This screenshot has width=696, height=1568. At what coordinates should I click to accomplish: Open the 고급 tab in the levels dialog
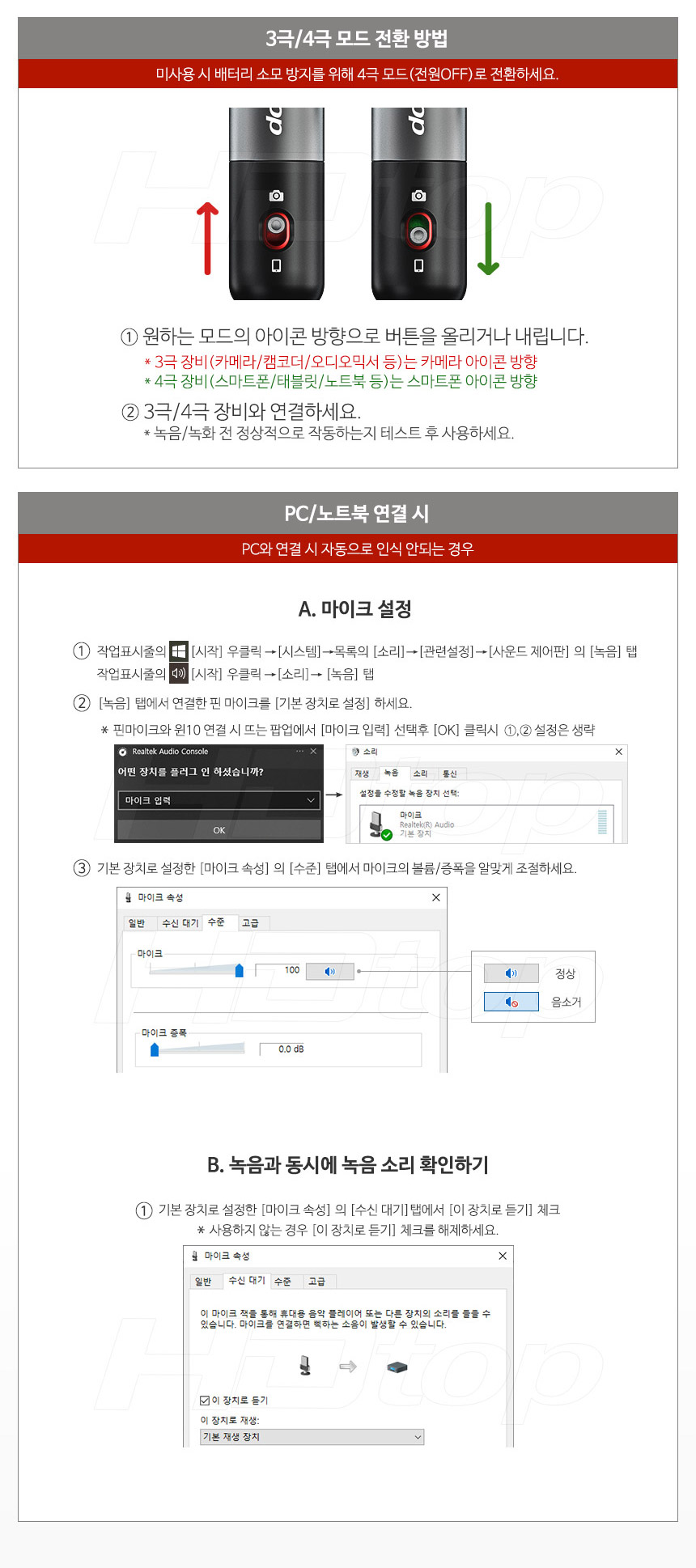[251, 923]
